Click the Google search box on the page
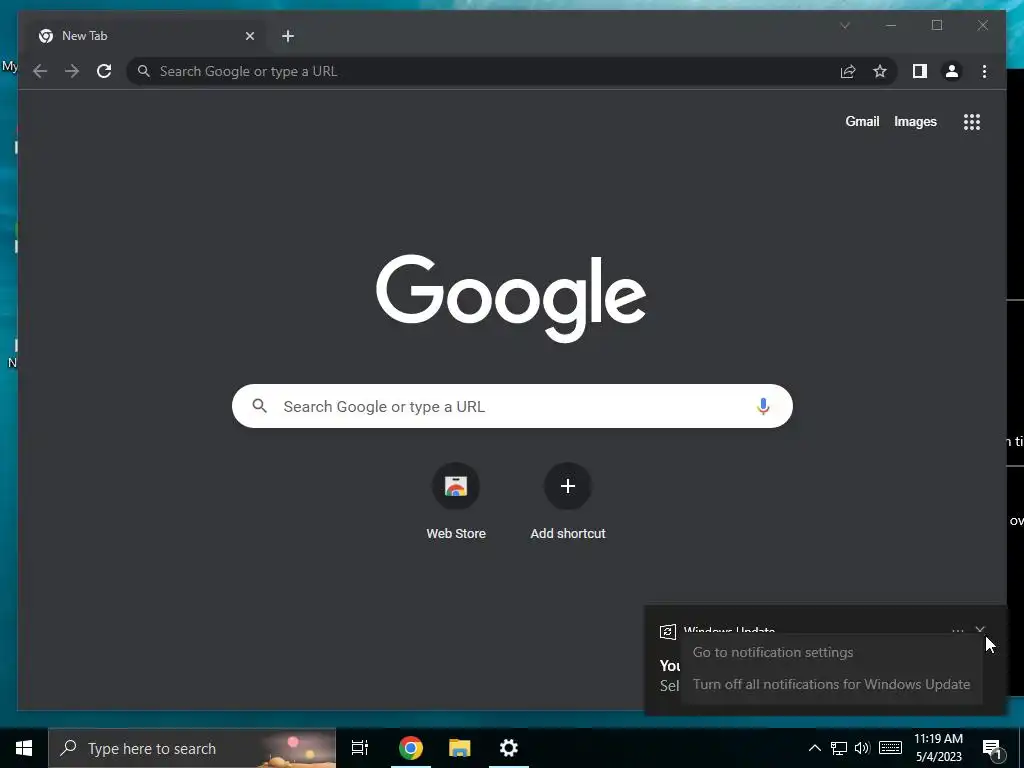This screenshot has width=1024, height=768. 512,406
